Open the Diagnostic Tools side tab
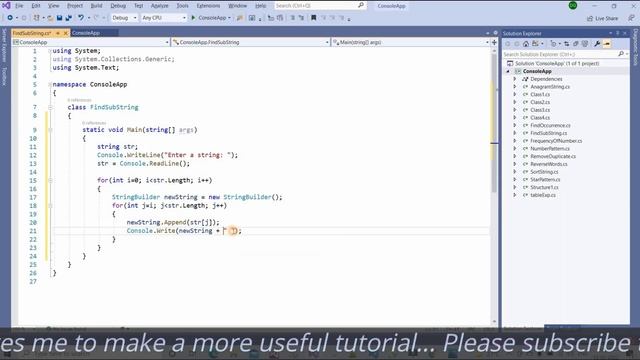The height and width of the screenshot is (360, 640). [636, 47]
